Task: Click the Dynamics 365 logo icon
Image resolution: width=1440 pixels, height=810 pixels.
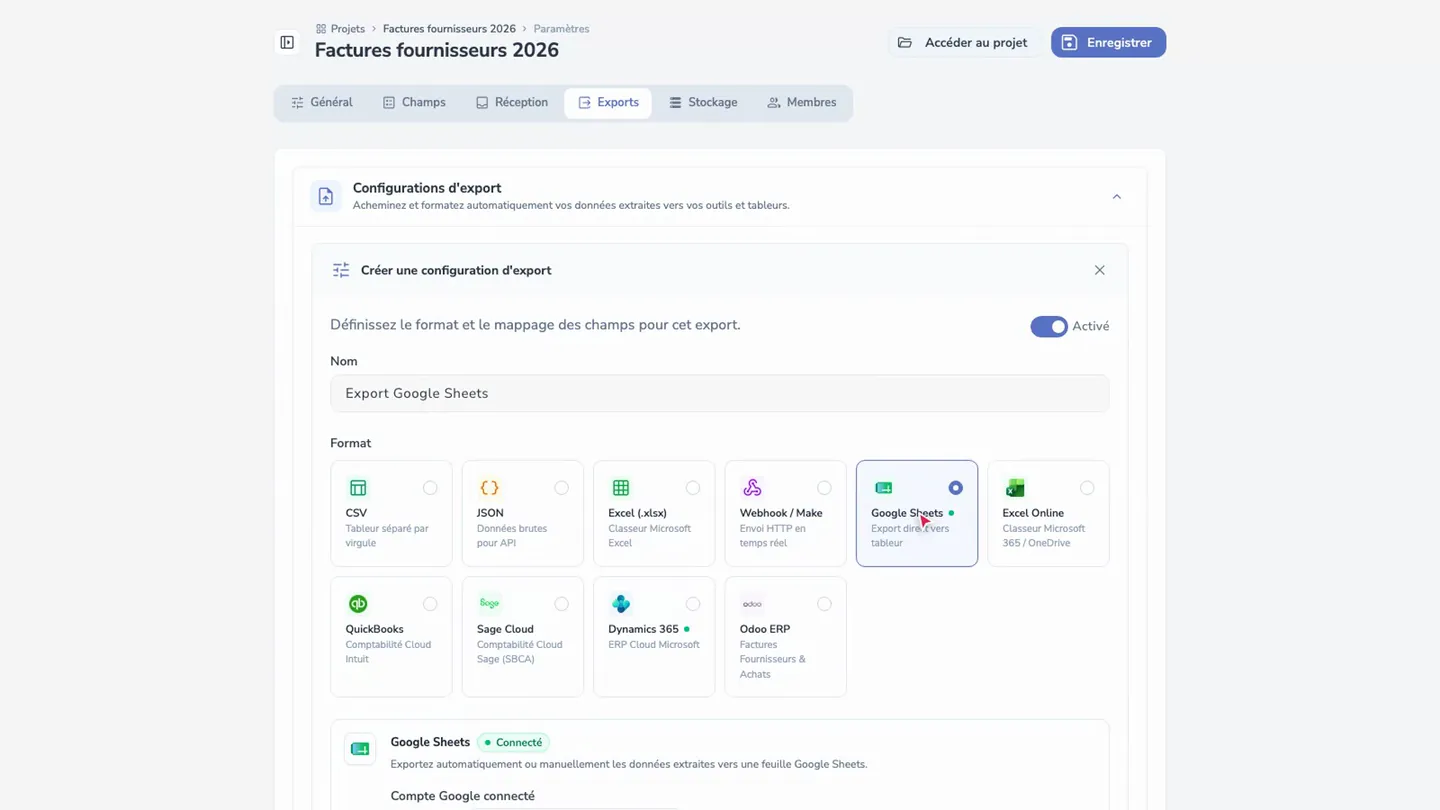Action: coord(621,604)
